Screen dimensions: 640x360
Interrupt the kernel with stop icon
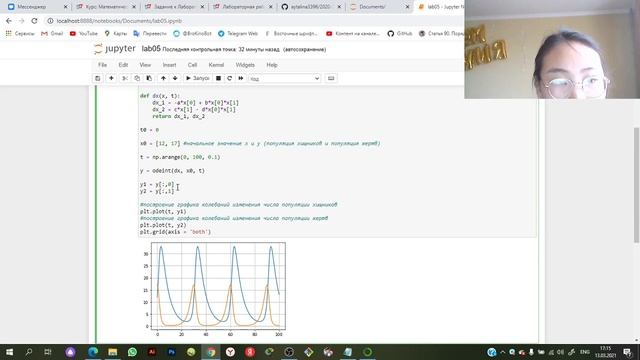point(218,78)
